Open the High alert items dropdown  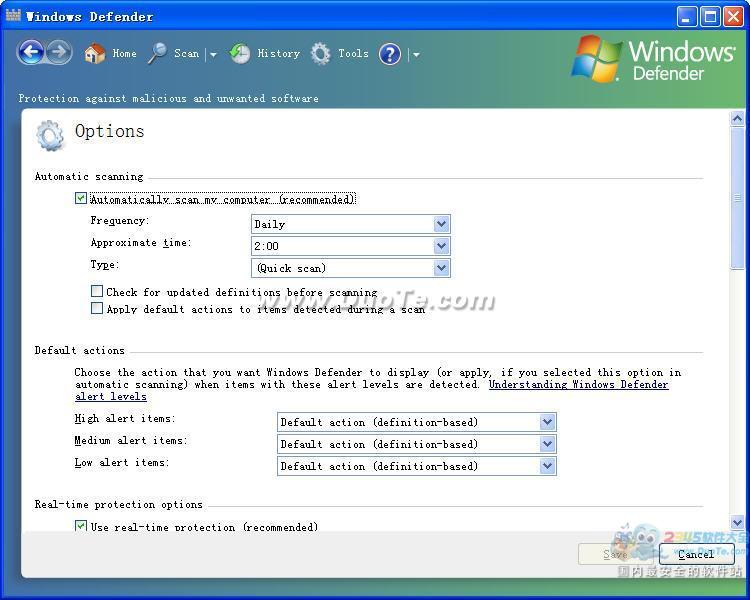pyautogui.click(x=417, y=422)
